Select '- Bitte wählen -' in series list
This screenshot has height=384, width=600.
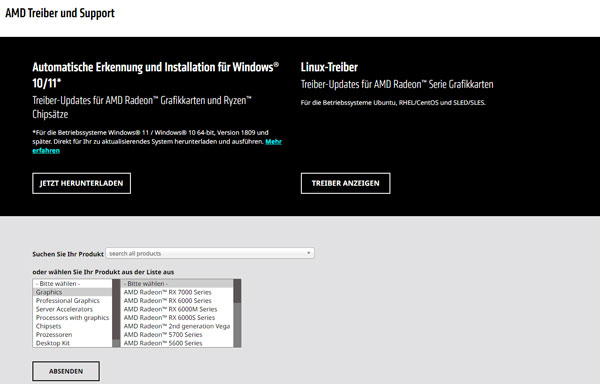click(177, 284)
